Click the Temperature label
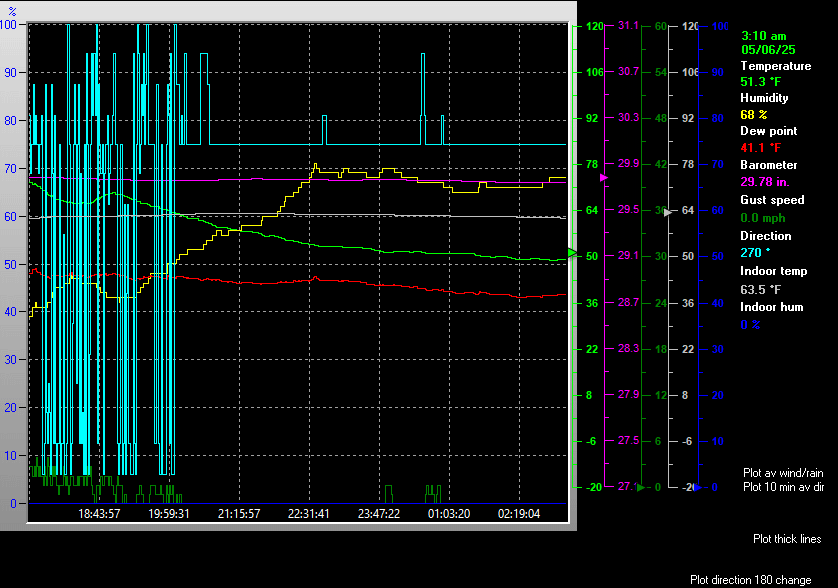Image resolution: width=838 pixels, height=588 pixels. 775,66
